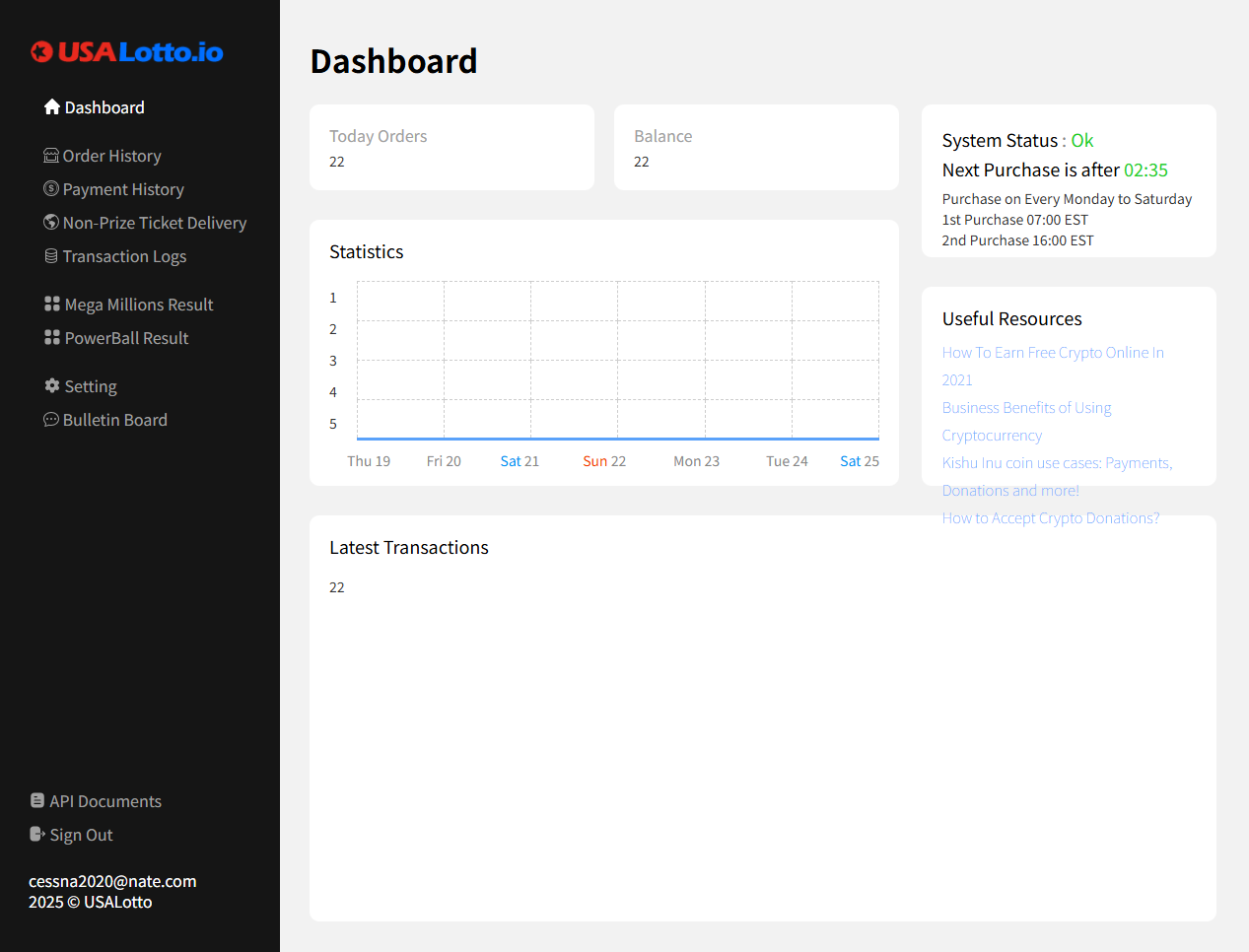Viewport: 1249px width, 952px height.
Task: Open the Transaction Logs menu item
Action: (124, 256)
